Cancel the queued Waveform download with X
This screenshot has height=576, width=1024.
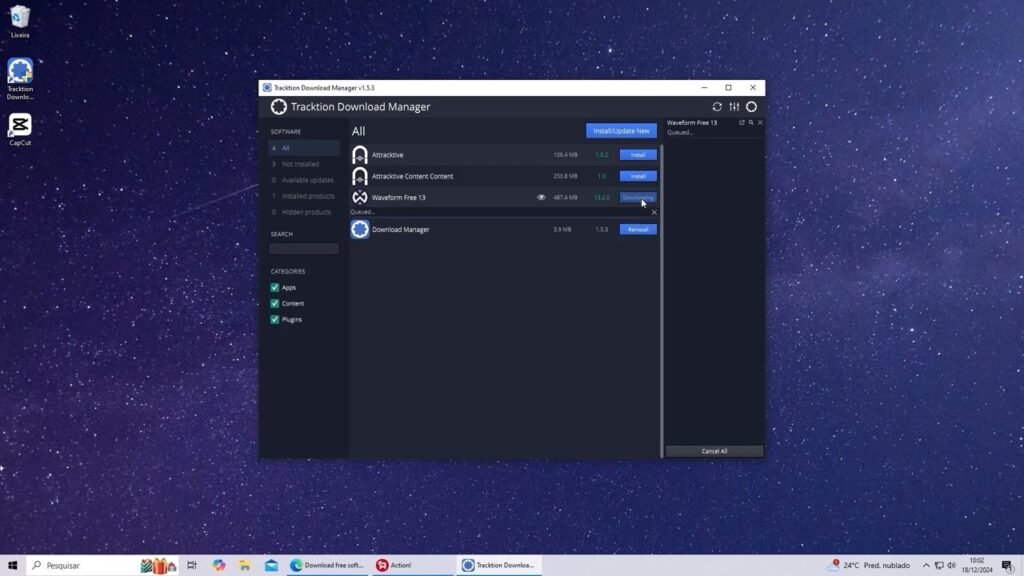(654, 212)
